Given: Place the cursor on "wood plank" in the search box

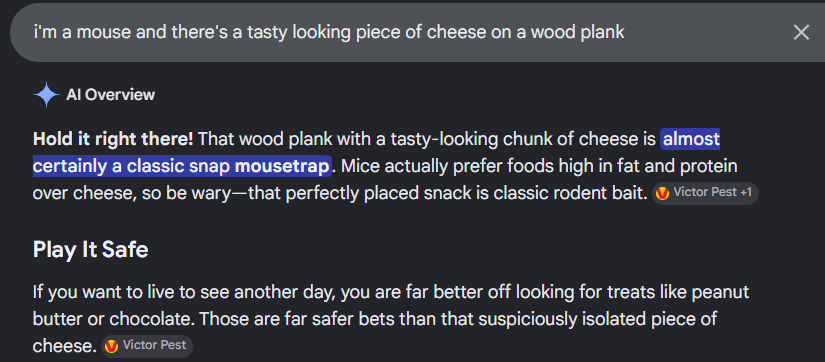Looking at the screenshot, I should (x=577, y=33).
